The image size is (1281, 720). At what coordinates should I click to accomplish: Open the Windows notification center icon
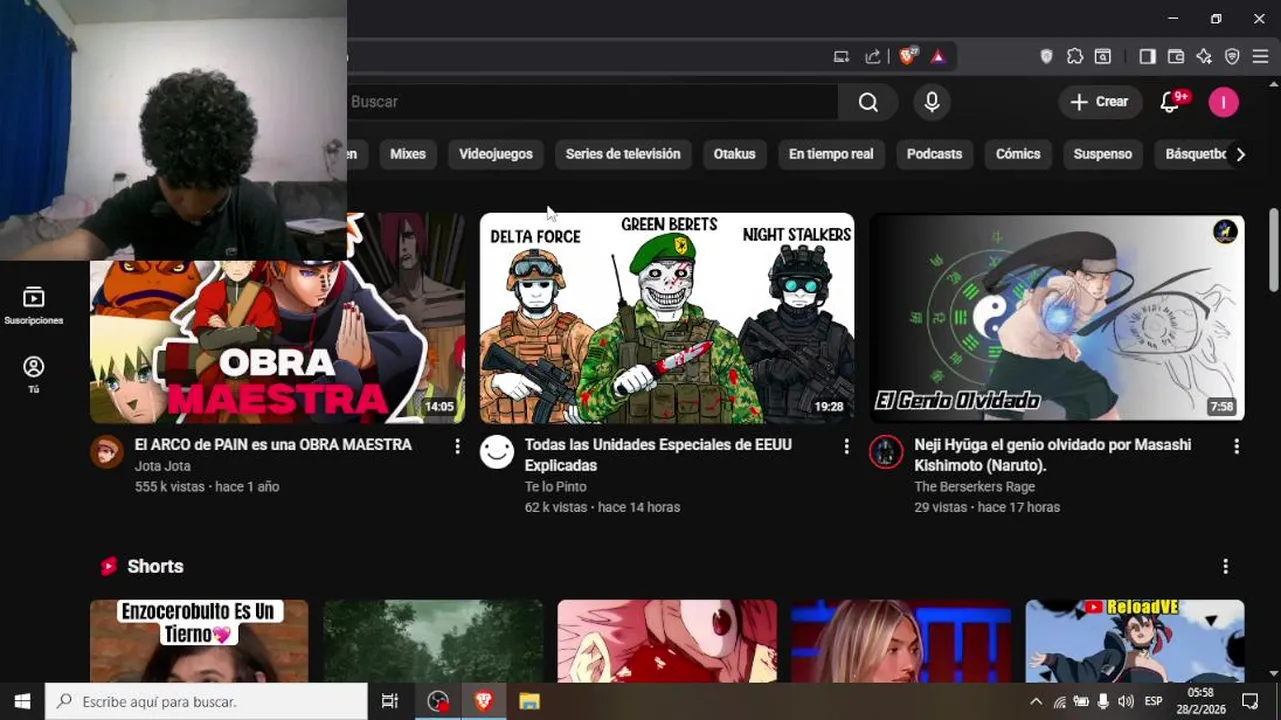point(1250,702)
